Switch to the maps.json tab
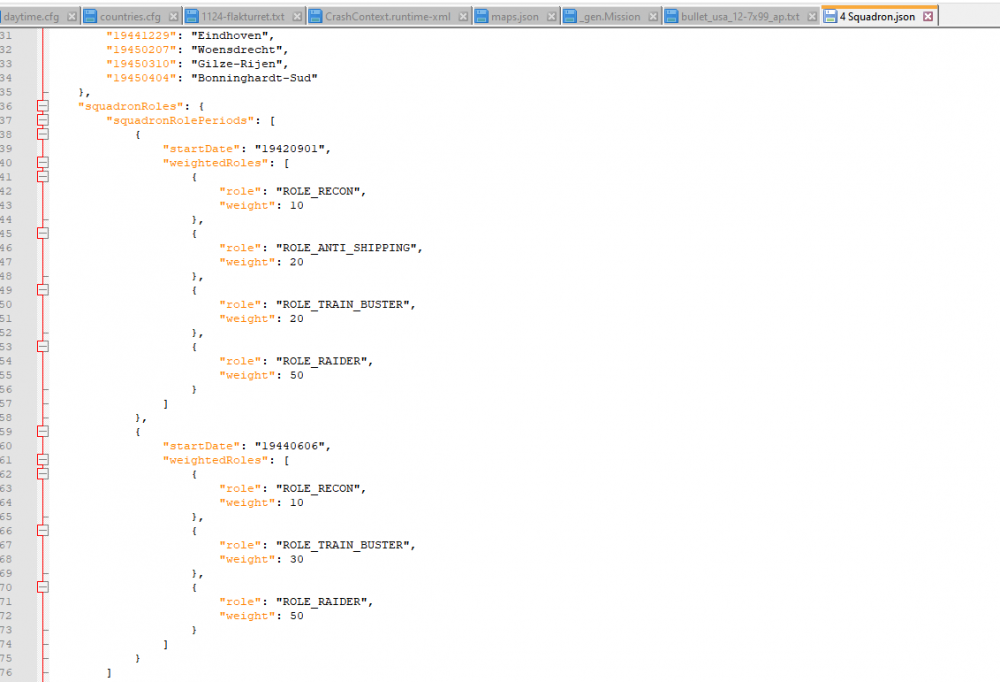1000x682 pixels. pyautogui.click(x=514, y=17)
